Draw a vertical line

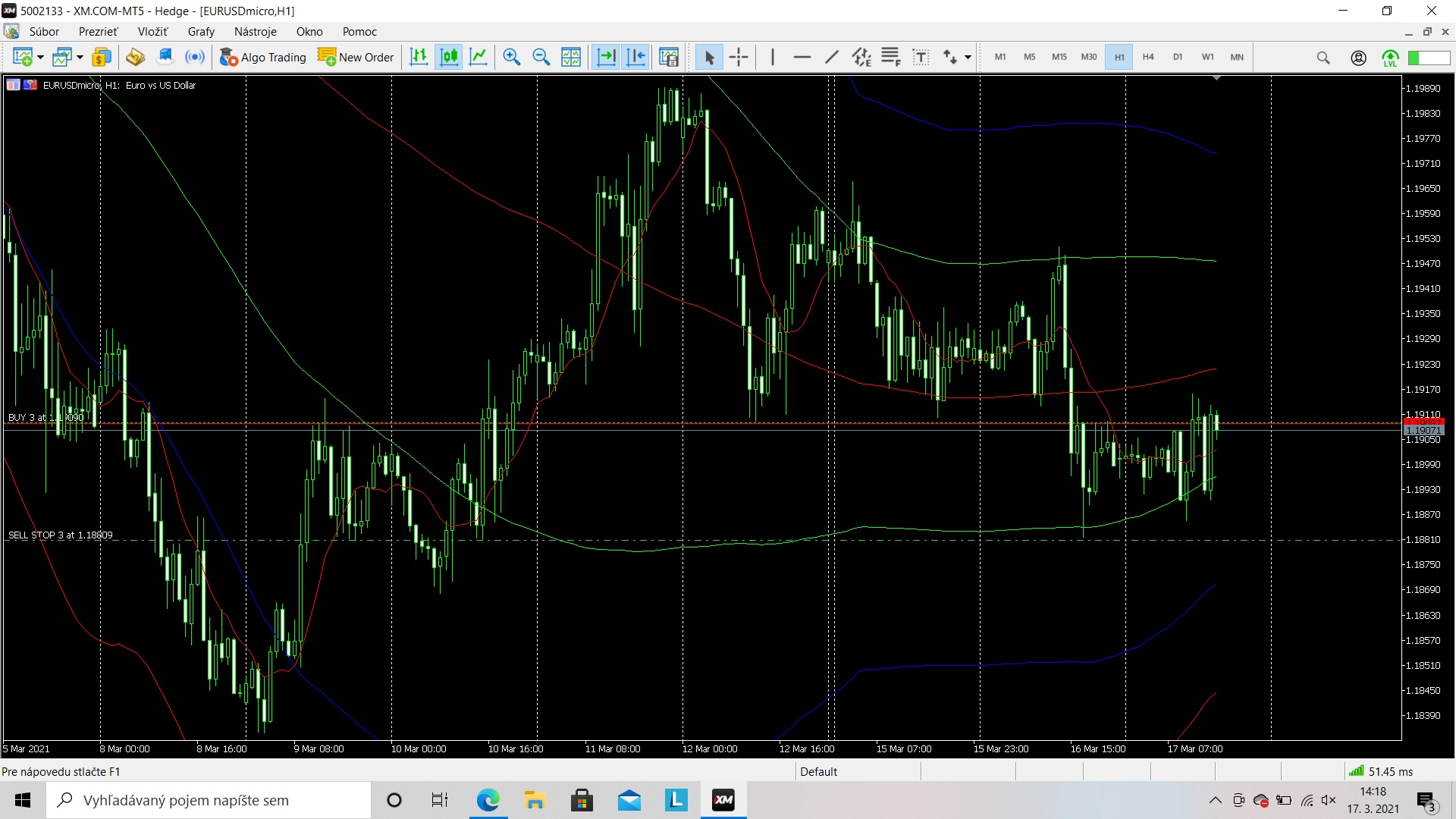[x=773, y=57]
